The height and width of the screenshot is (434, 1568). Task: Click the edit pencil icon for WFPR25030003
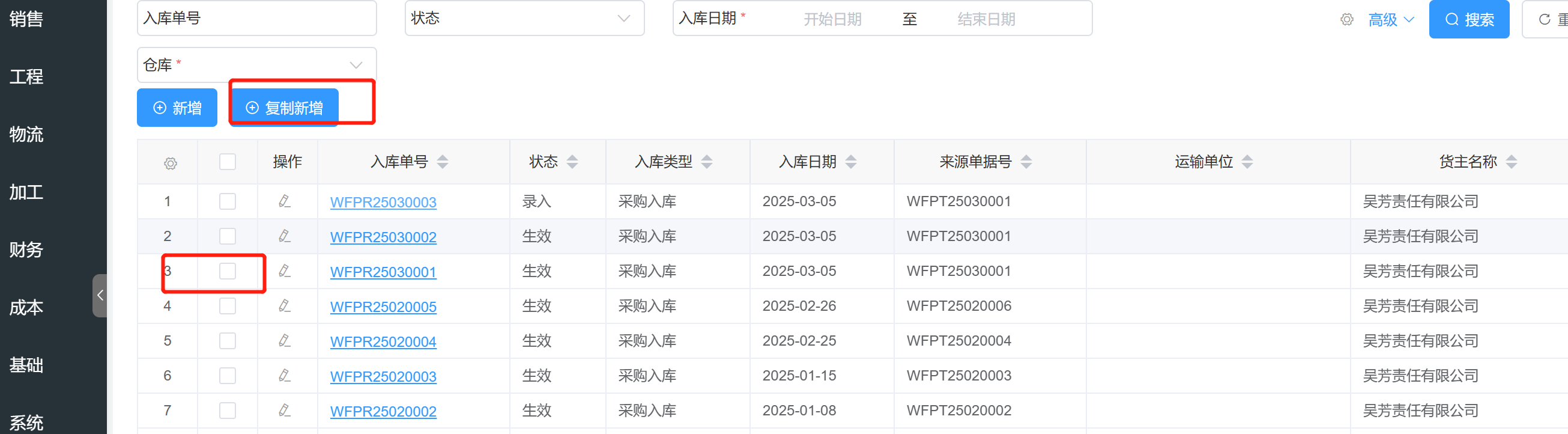(284, 201)
